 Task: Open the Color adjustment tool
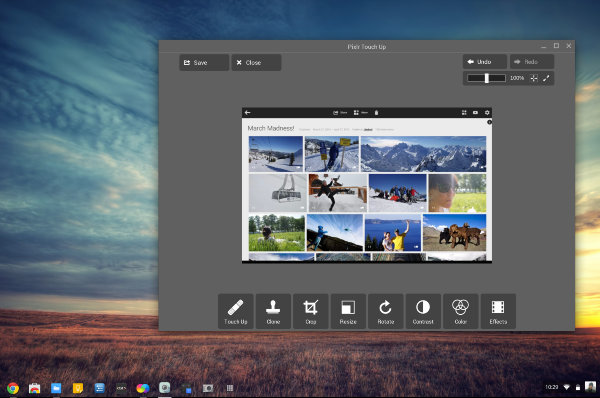point(461,311)
